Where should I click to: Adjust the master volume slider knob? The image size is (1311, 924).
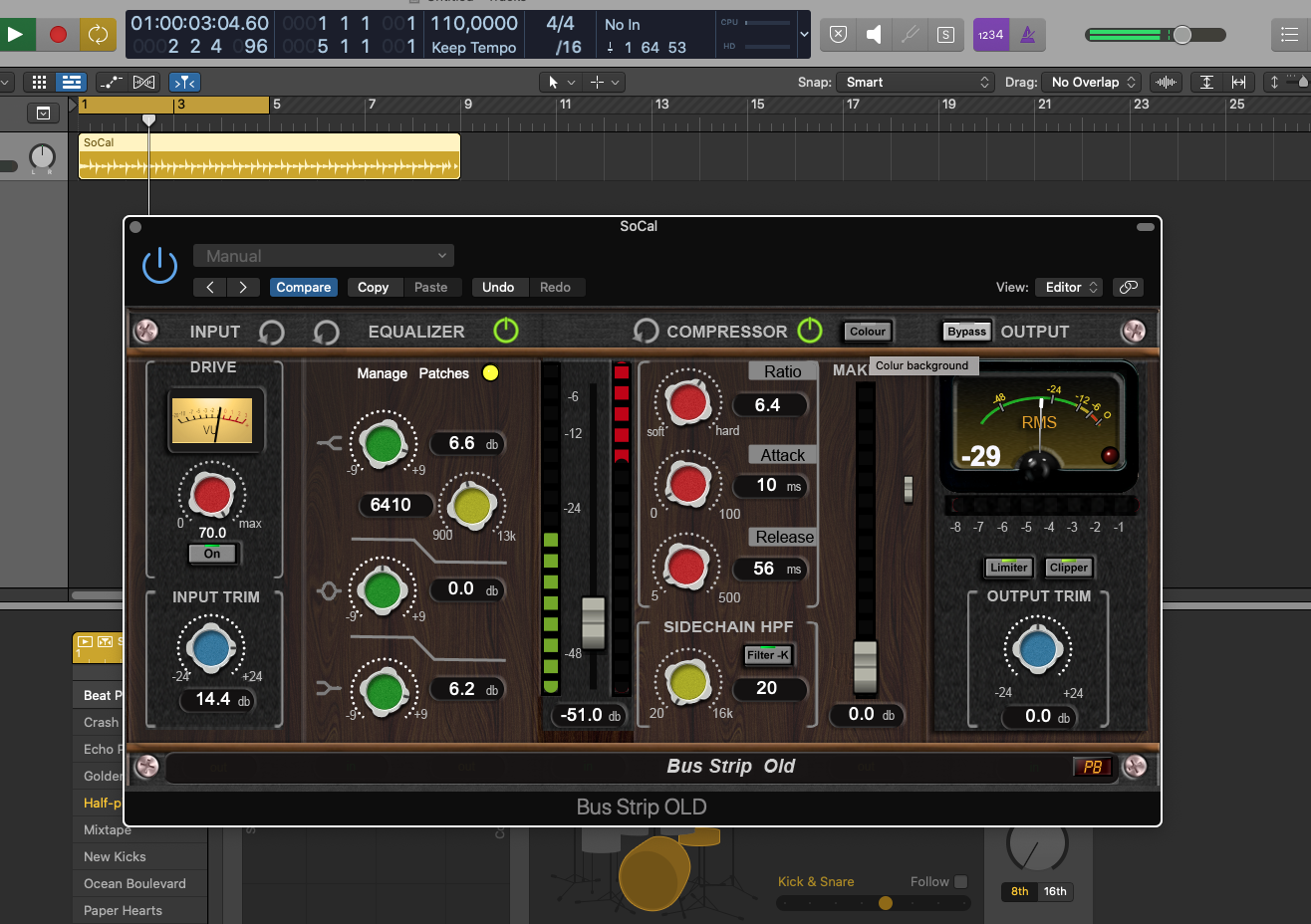(1181, 35)
